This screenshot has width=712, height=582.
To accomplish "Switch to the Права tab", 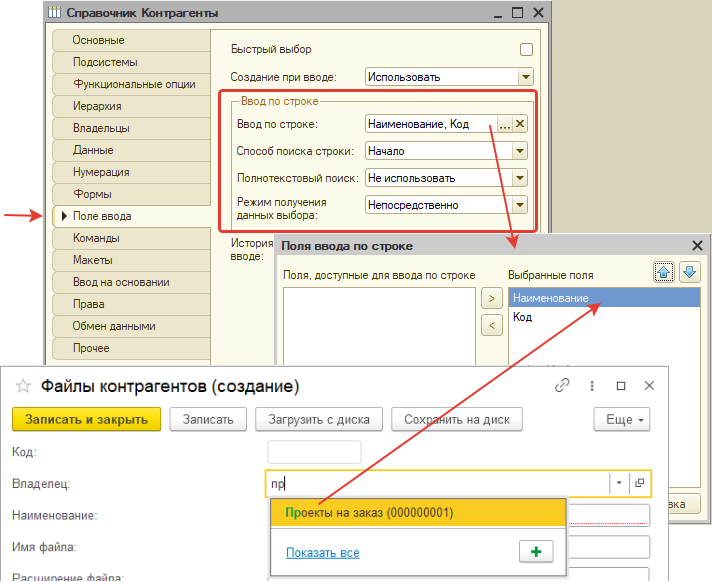I will pyautogui.click(x=131, y=304).
